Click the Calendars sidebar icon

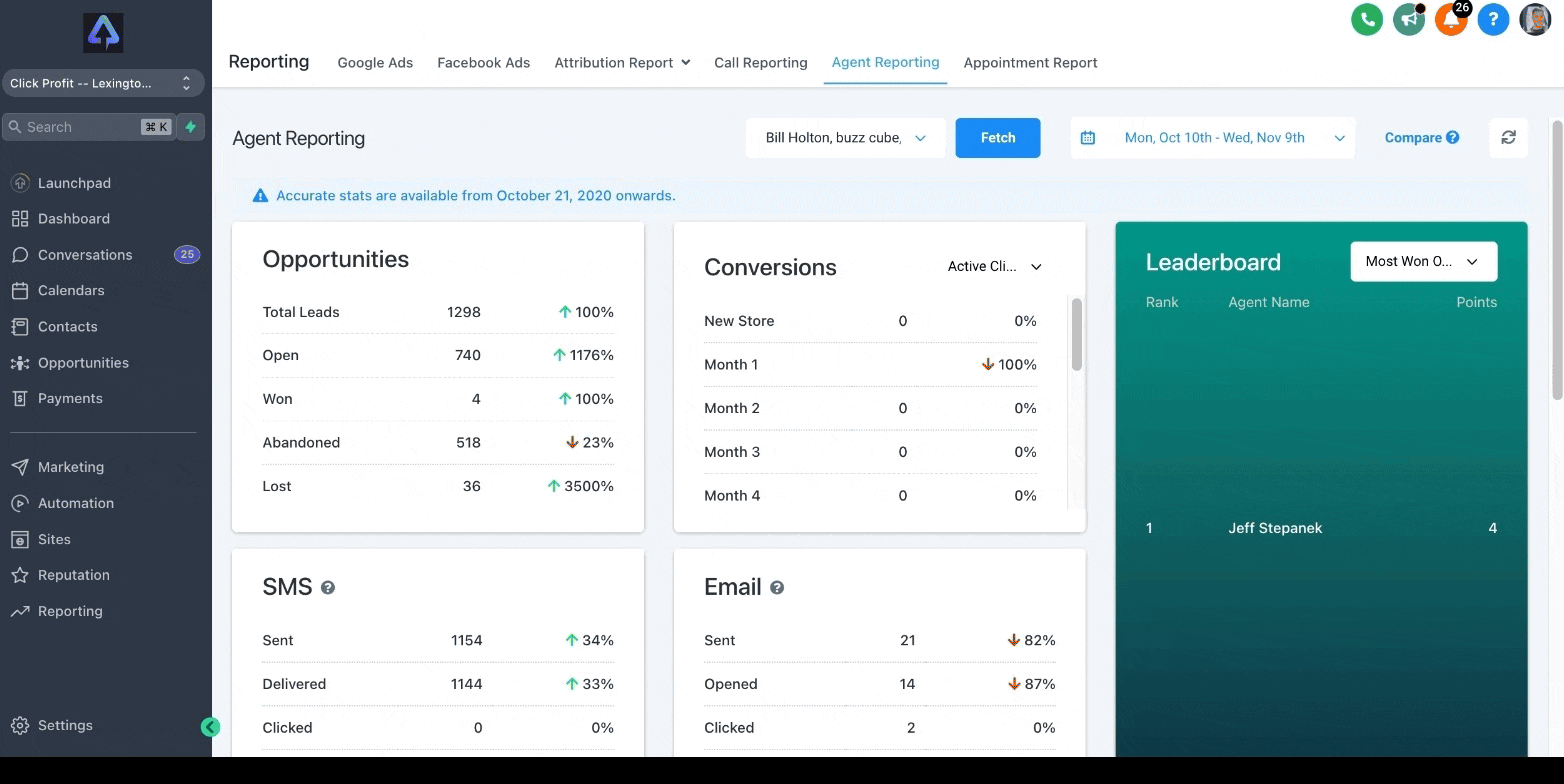[x=20, y=291]
